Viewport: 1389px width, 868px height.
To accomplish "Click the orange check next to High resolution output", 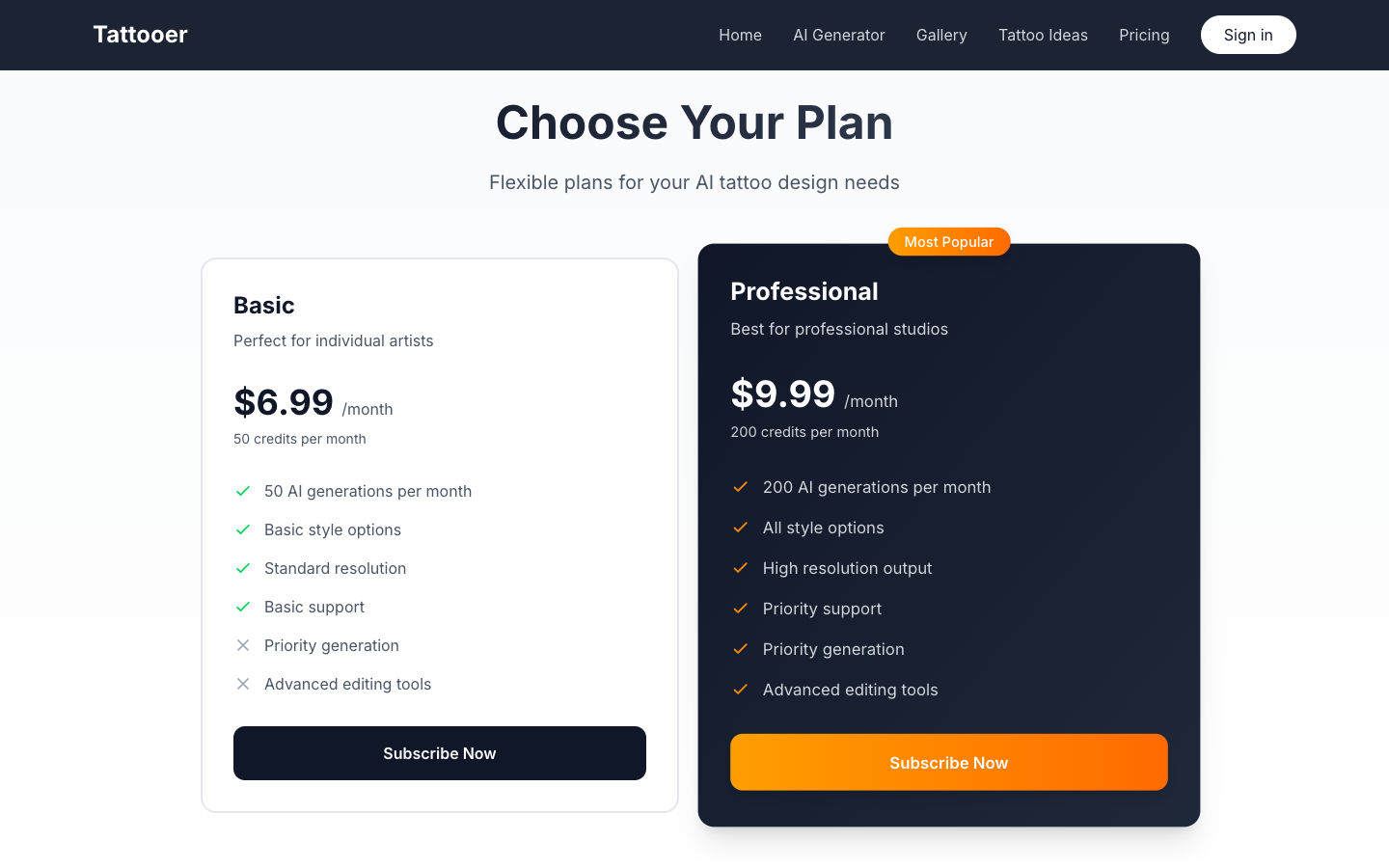I will 741,568.
